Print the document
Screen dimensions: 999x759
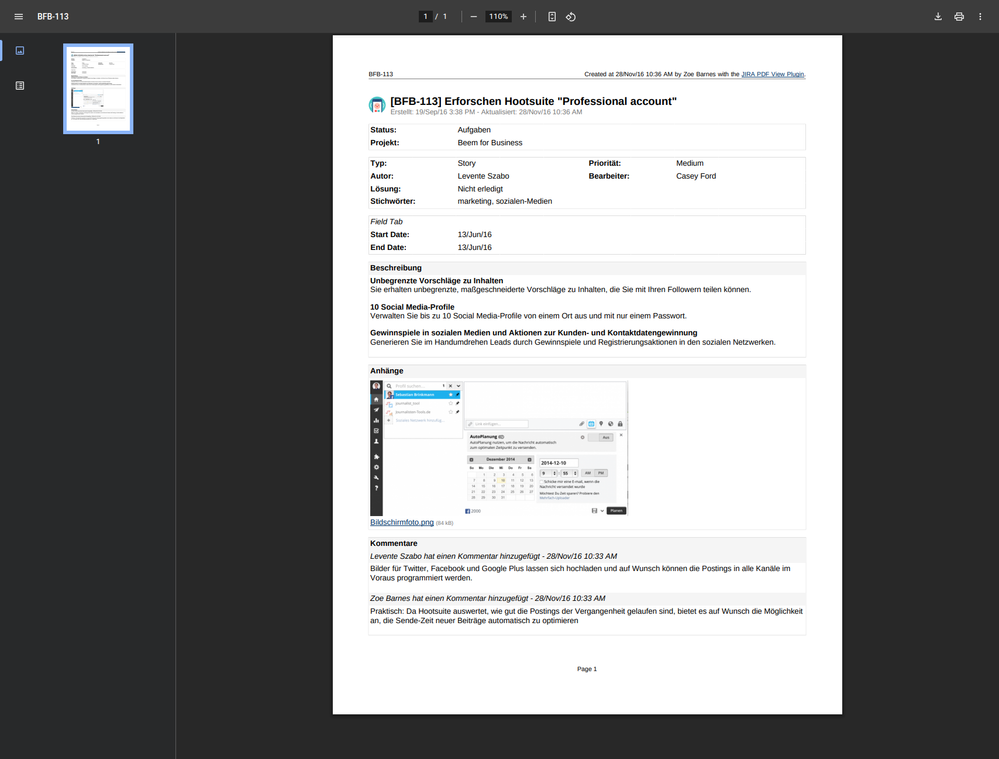[x=959, y=17]
